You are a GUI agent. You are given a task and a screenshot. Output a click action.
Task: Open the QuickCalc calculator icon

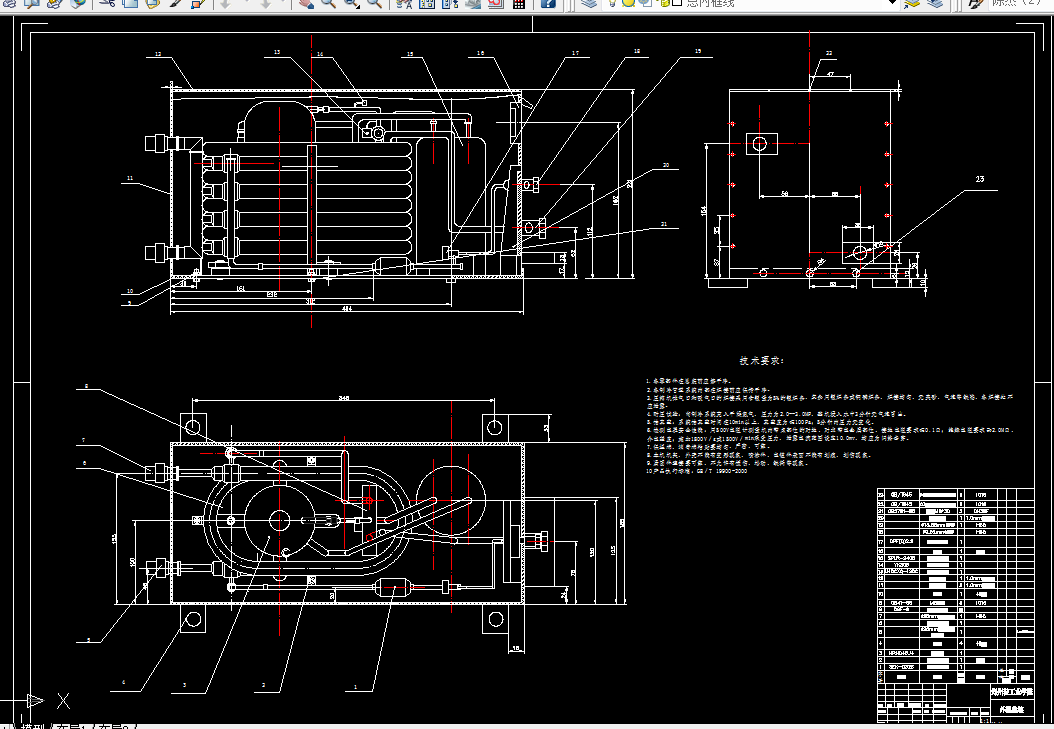click(518, 3)
